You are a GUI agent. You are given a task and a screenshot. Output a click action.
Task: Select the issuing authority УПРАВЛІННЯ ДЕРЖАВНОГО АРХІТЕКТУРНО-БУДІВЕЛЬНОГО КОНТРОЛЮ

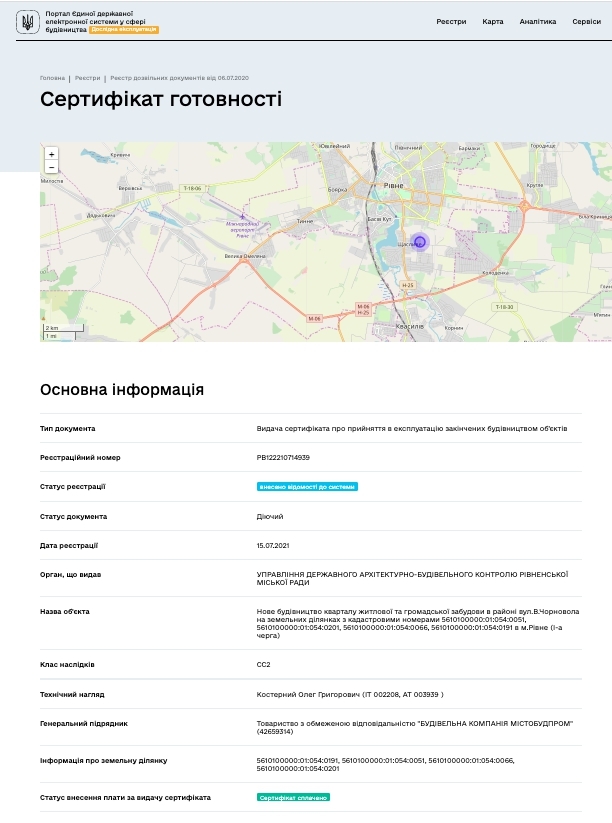pos(413,578)
